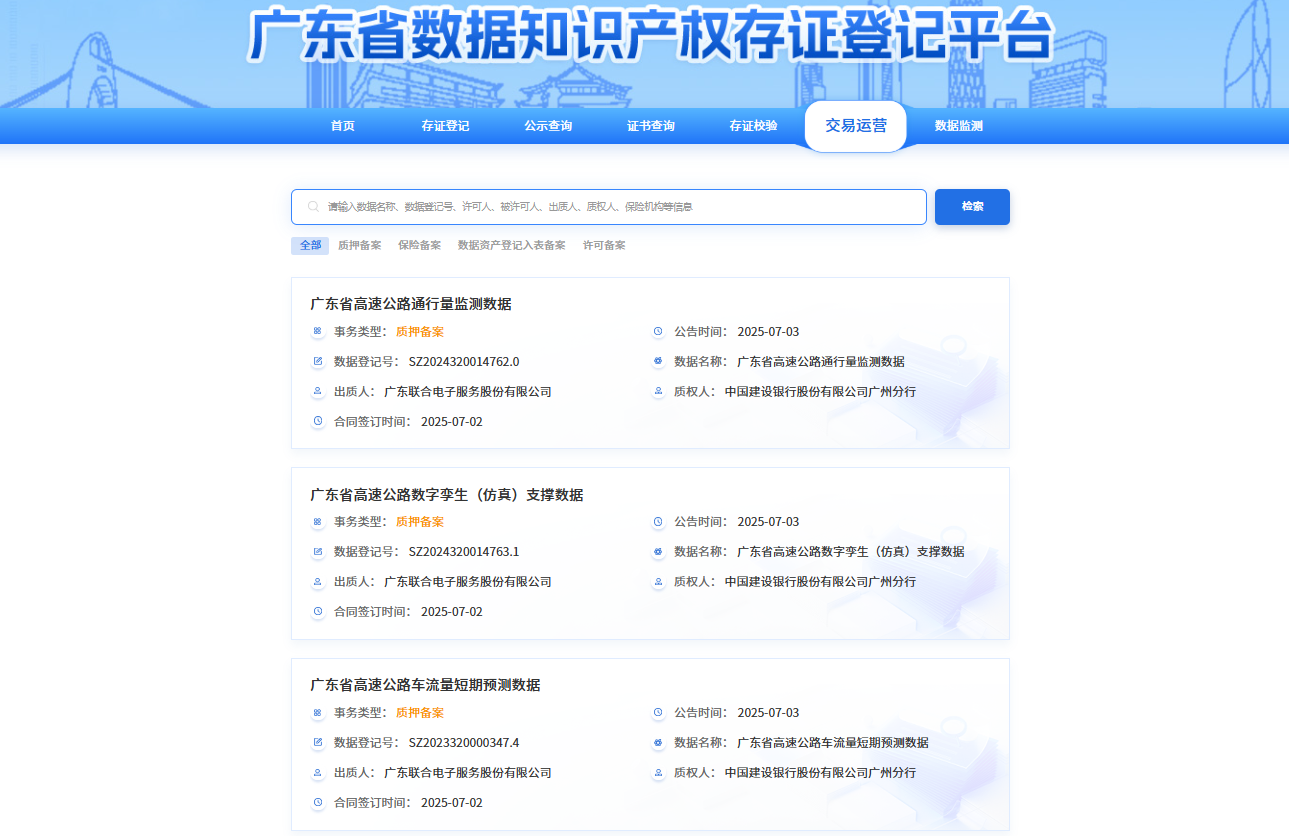Image resolution: width=1289 pixels, height=836 pixels.
Task: Click 出质人 person icon in 数字孪生 card
Action: [318, 581]
